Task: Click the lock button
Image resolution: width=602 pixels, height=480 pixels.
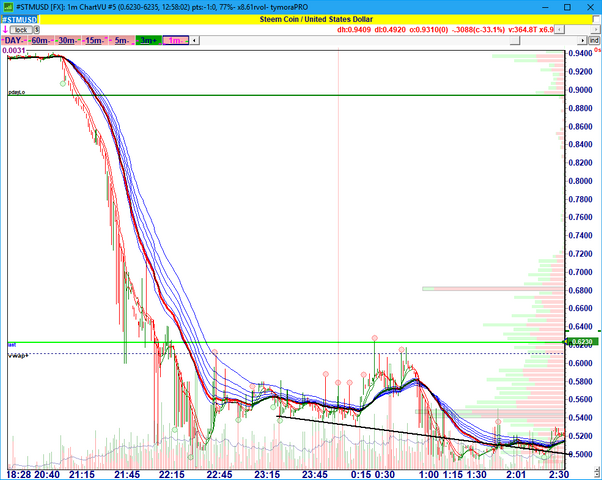Action: tap(21, 30)
